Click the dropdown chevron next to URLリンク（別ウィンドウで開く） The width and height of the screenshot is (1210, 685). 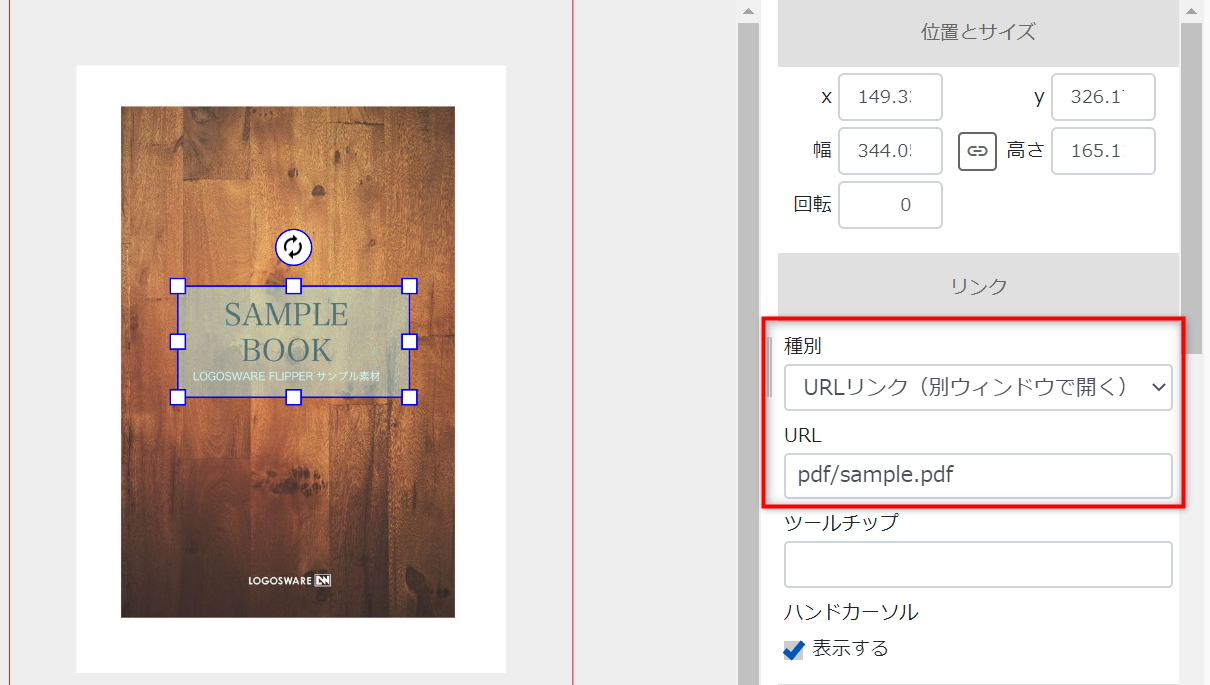click(1157, 388)
